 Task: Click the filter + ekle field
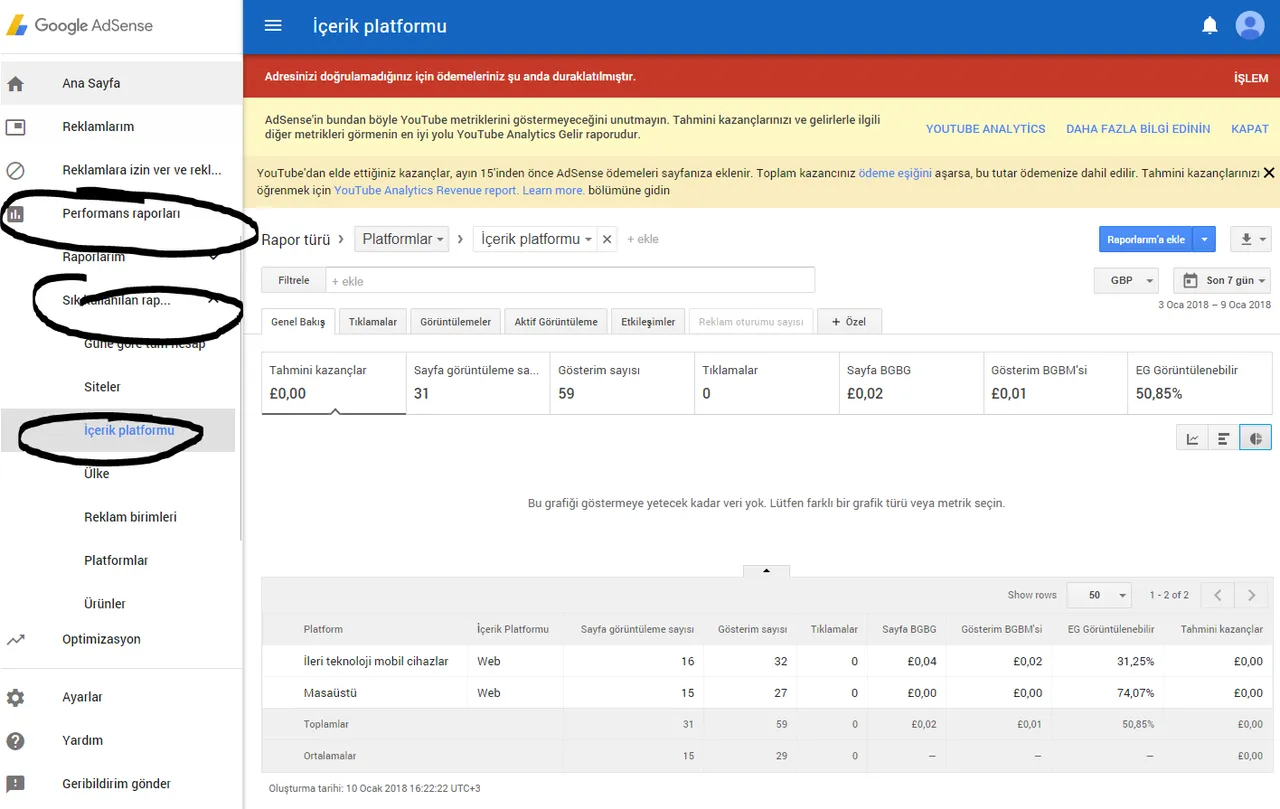pyautogui.click(x=570, y=280)
